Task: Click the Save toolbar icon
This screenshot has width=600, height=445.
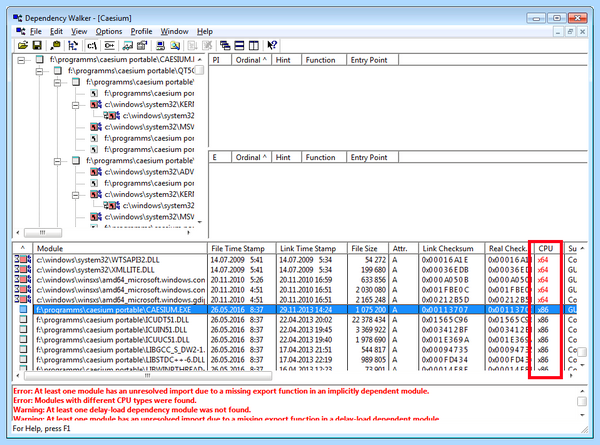Action: click(37, 46)
